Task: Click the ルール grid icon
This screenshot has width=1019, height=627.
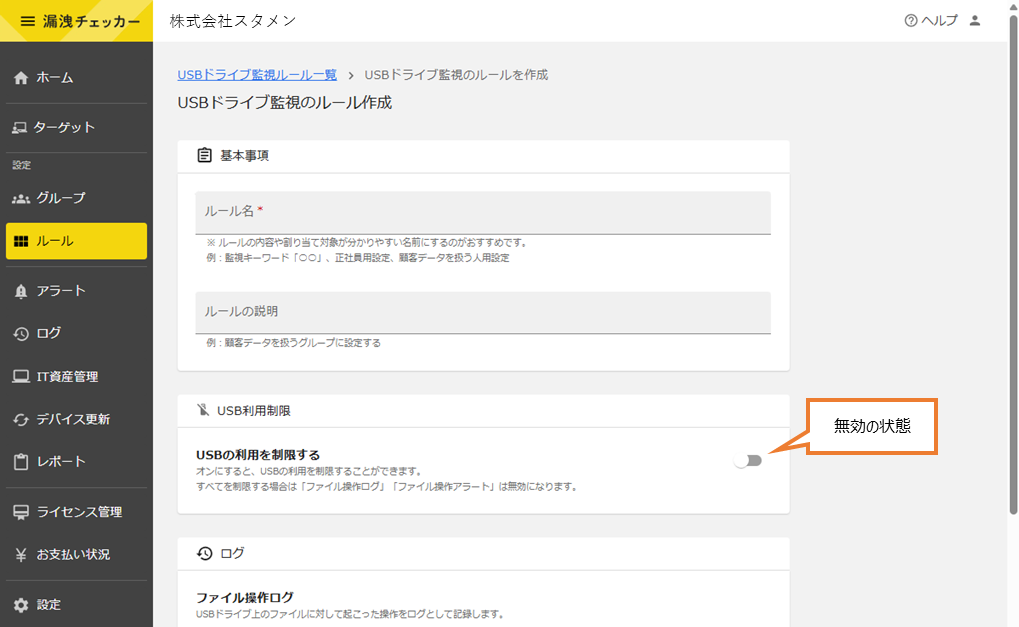Action: pos(21,242)
